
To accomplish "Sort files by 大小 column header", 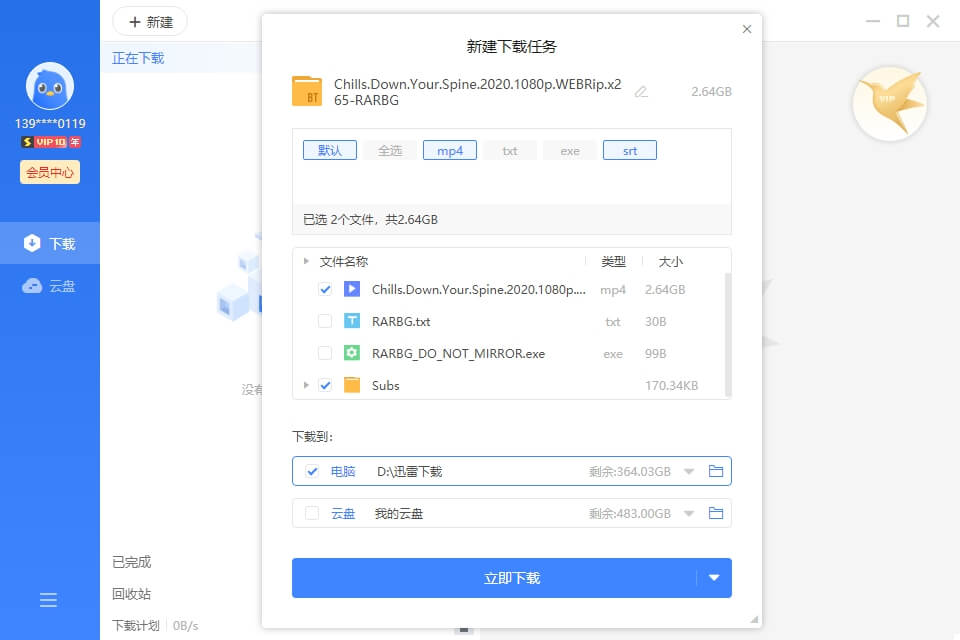I will [x=670, y=262].
